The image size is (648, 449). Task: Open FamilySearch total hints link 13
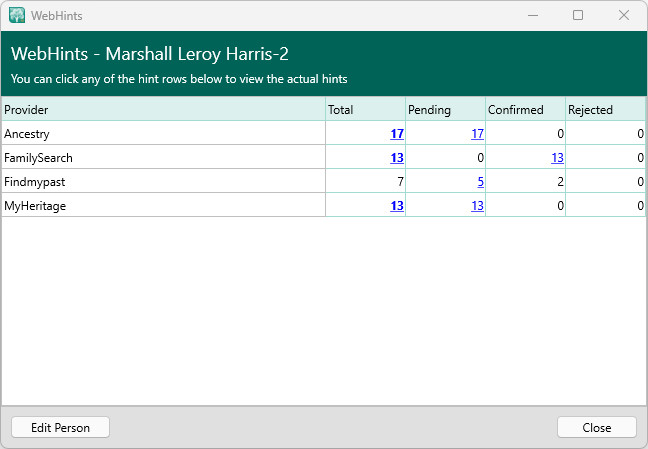[397, 158]
